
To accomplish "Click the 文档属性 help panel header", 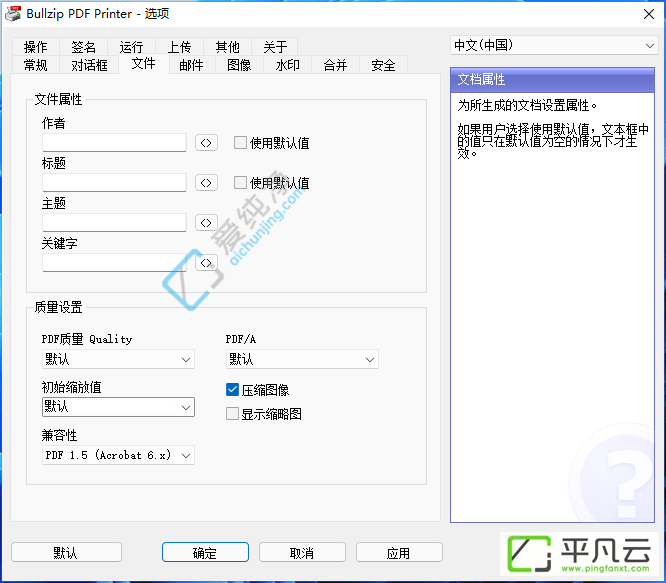I will [x=552, y=80].
